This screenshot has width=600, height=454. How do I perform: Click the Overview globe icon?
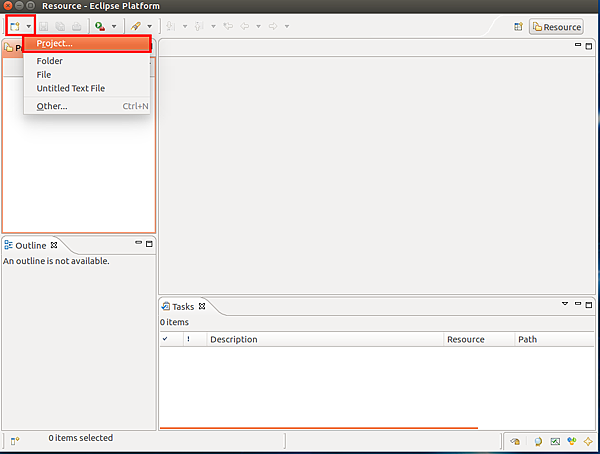coord(538,442)
